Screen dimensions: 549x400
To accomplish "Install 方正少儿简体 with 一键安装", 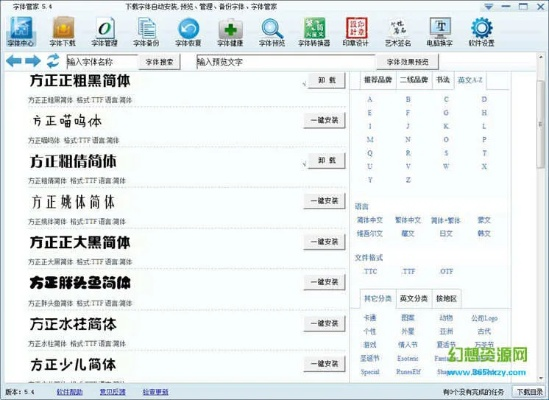I will tap(325, 364).
